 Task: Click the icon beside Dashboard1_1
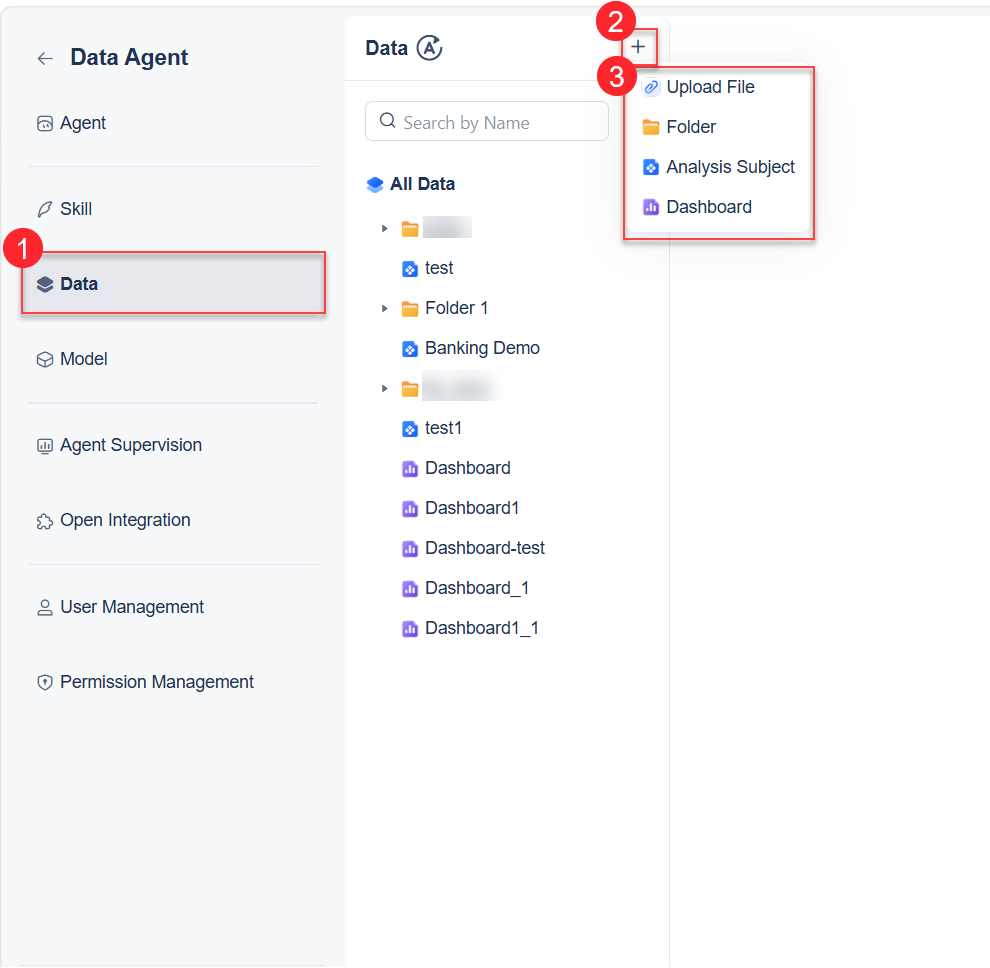coord(410,630)
